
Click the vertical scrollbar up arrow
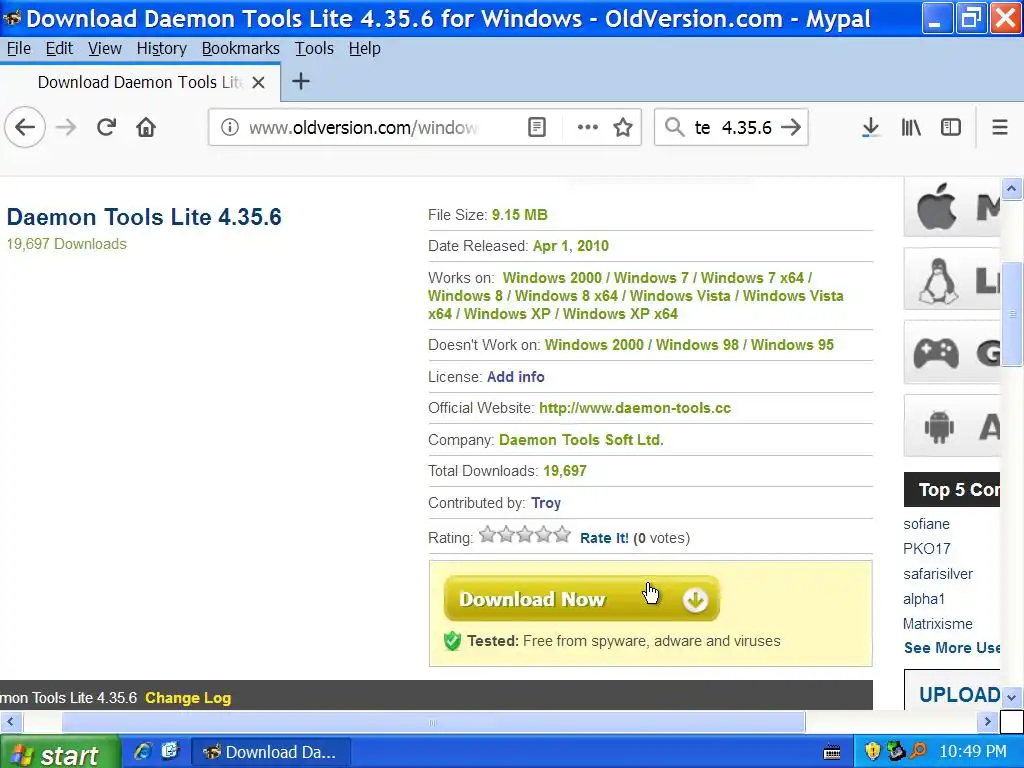coord(1012,189)
